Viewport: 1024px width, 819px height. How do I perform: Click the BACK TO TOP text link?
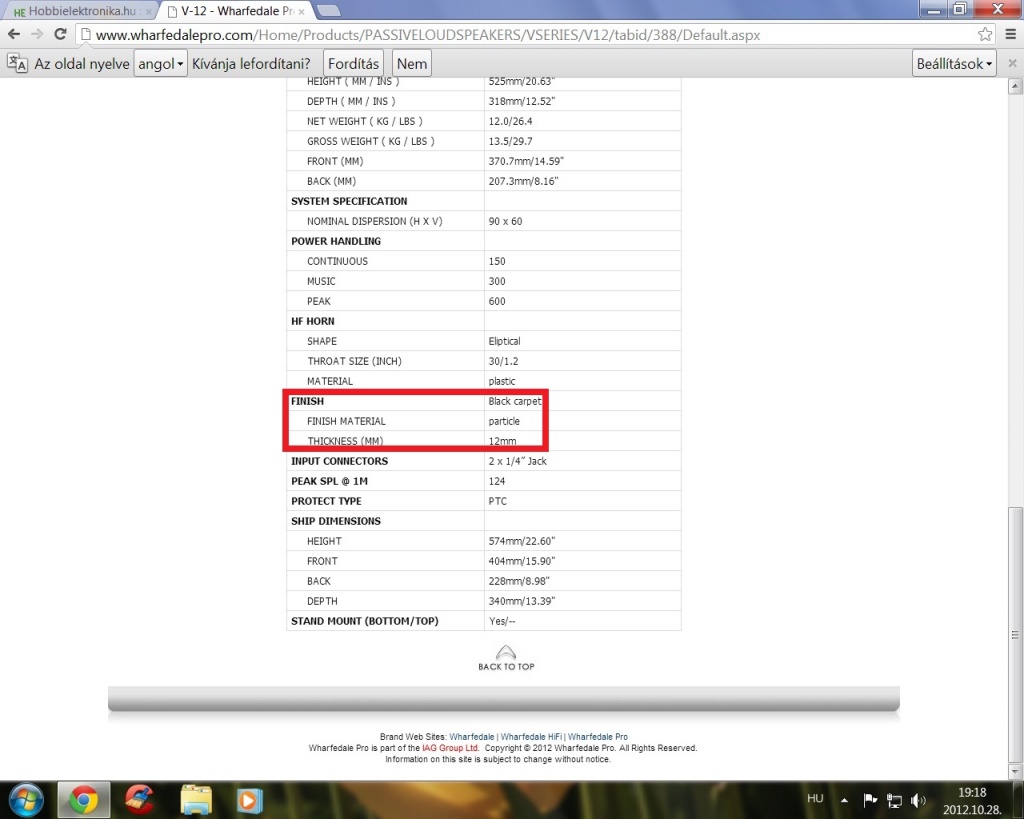(x=506, y=667)
